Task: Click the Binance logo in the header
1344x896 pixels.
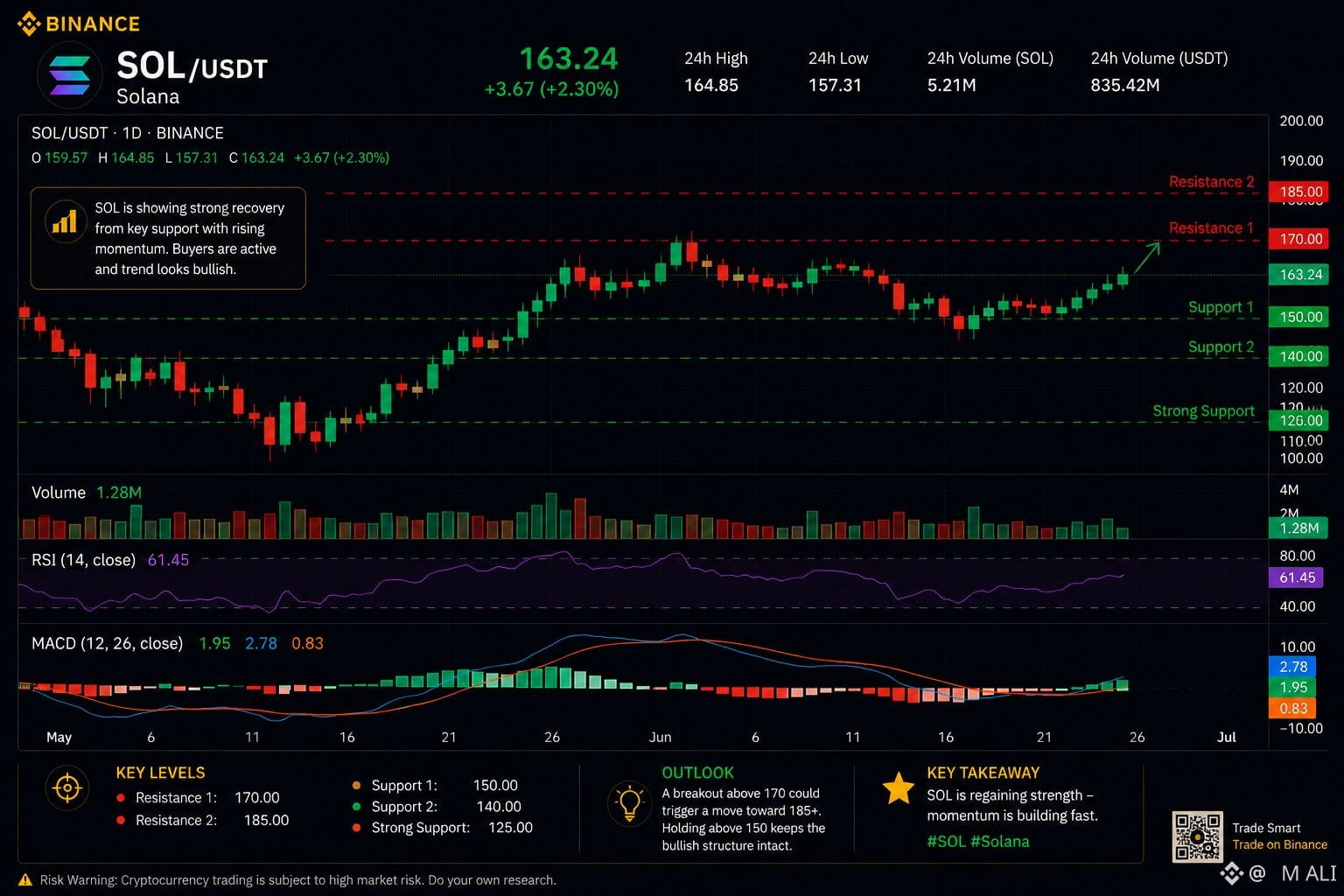Action: pyautogui.click(x=79, y=24)
